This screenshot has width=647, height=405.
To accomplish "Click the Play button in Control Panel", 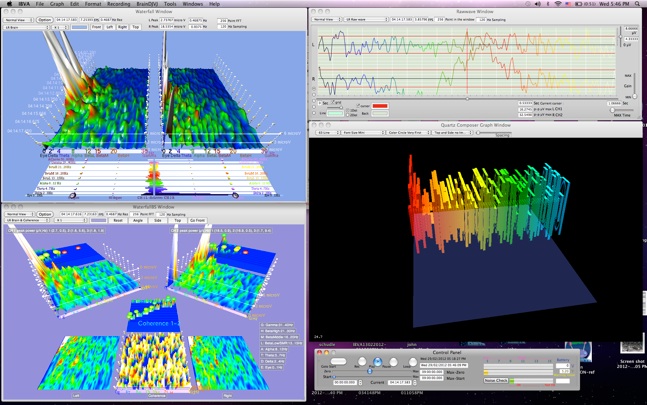I will (x=377, y=361).
